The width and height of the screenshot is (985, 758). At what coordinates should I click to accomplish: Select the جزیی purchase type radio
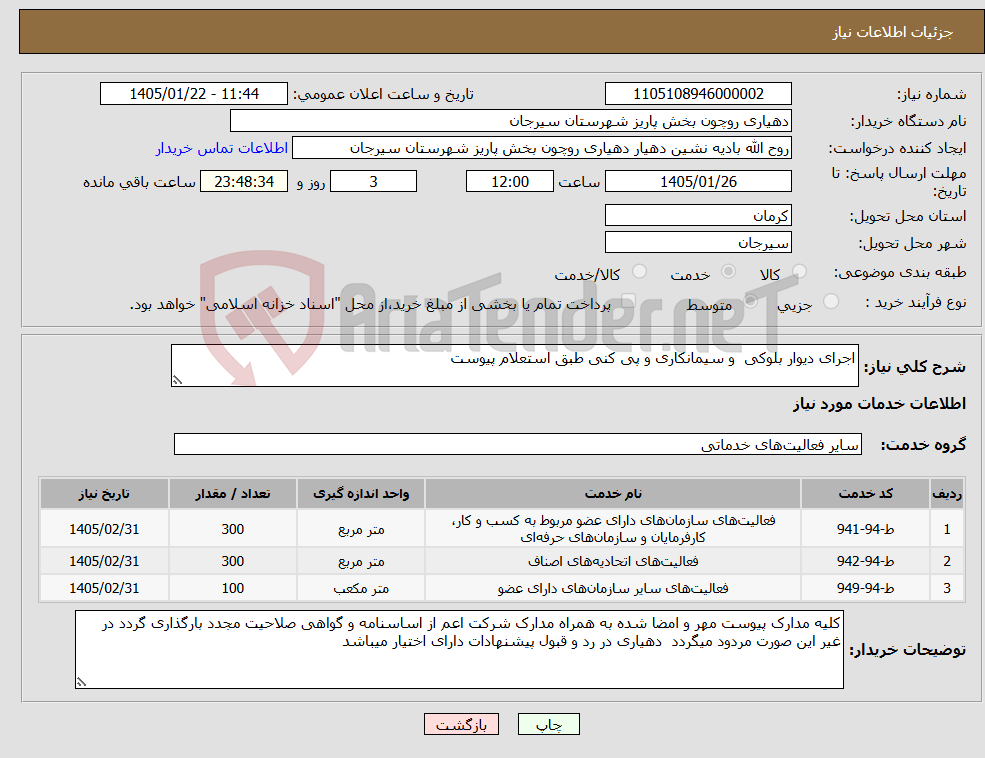click(x=830, y=301)
